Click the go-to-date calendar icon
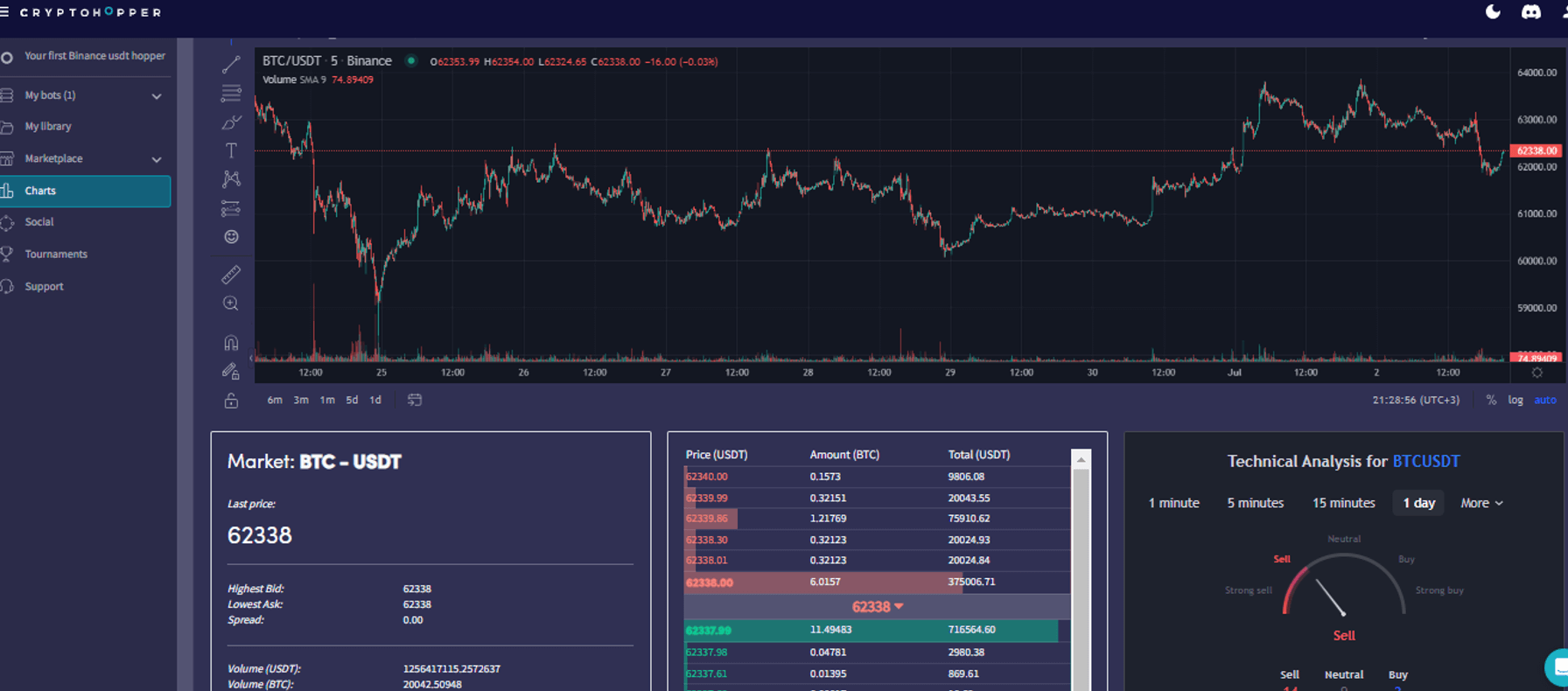 click(x=415, y=400)
